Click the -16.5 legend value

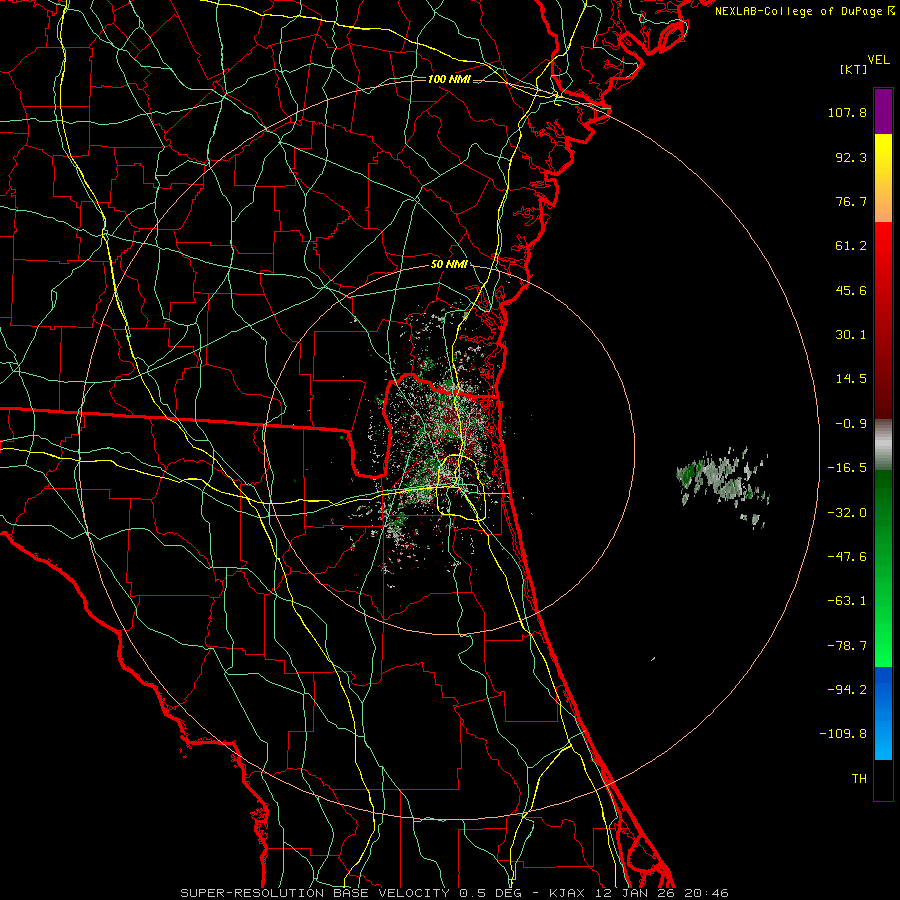847,468
